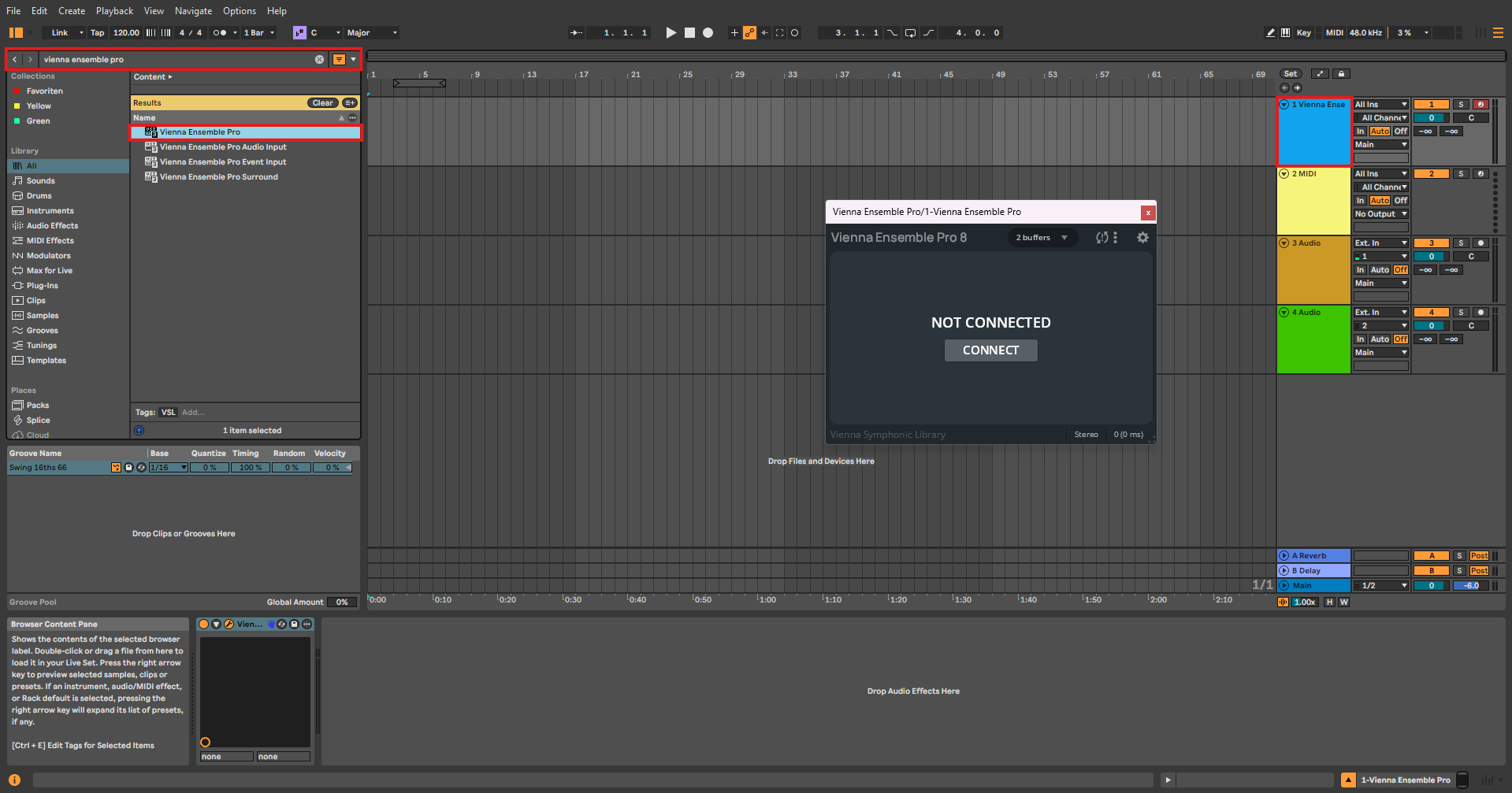Click the MIDI Arrangement Overdub plus icon
Screen dimensions: 1512x793
click(734, 33)
